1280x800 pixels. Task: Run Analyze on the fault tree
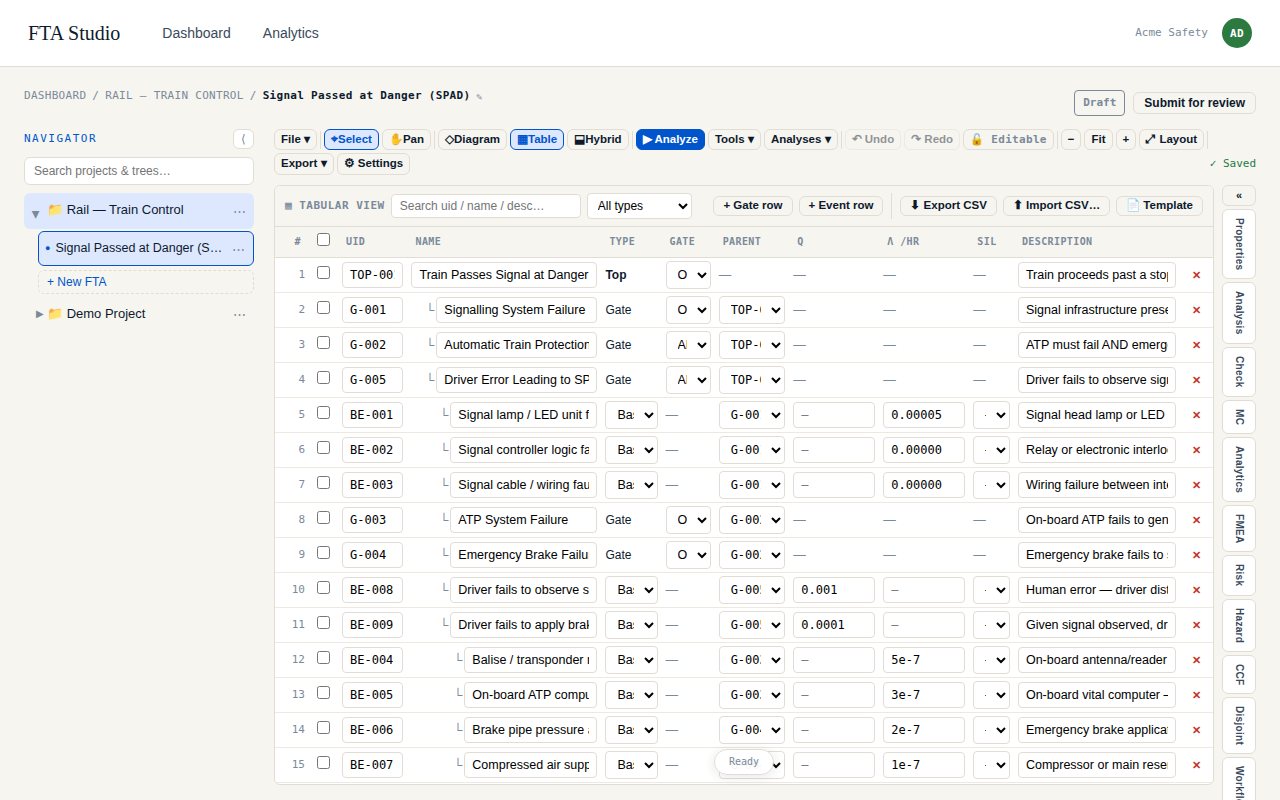[670, 140]
